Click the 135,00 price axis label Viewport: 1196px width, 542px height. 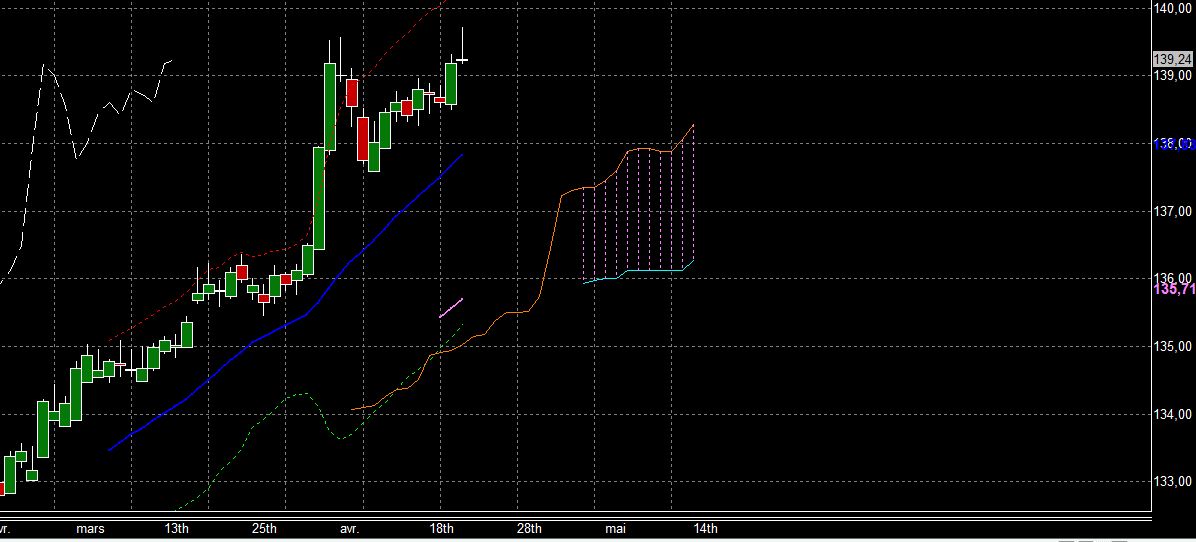pos(1174,347)
